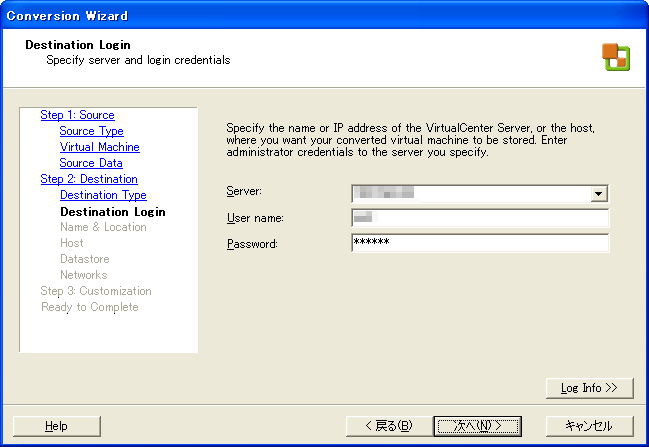Screen dimensions: 649x447
Task: Click the User name: field label
Action: [x=255, y=218]
